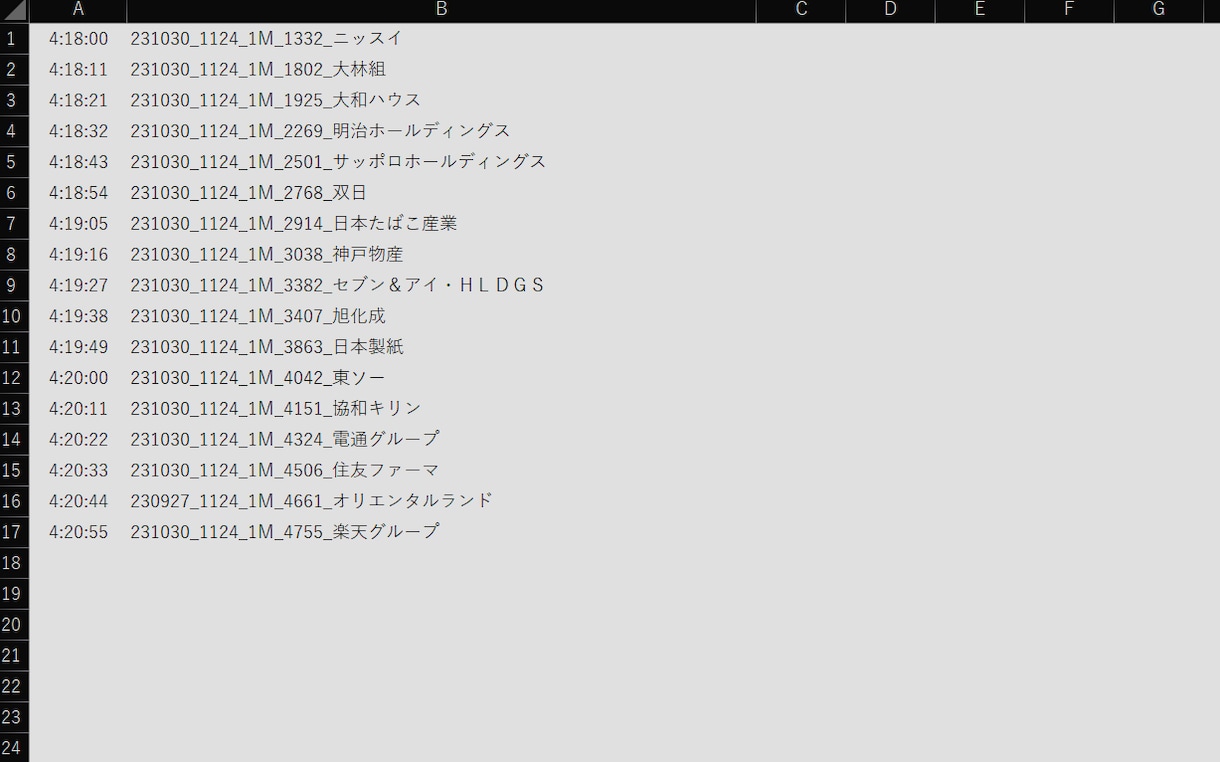
Task: Click cell with time 4:20:55
Action: 78,532
